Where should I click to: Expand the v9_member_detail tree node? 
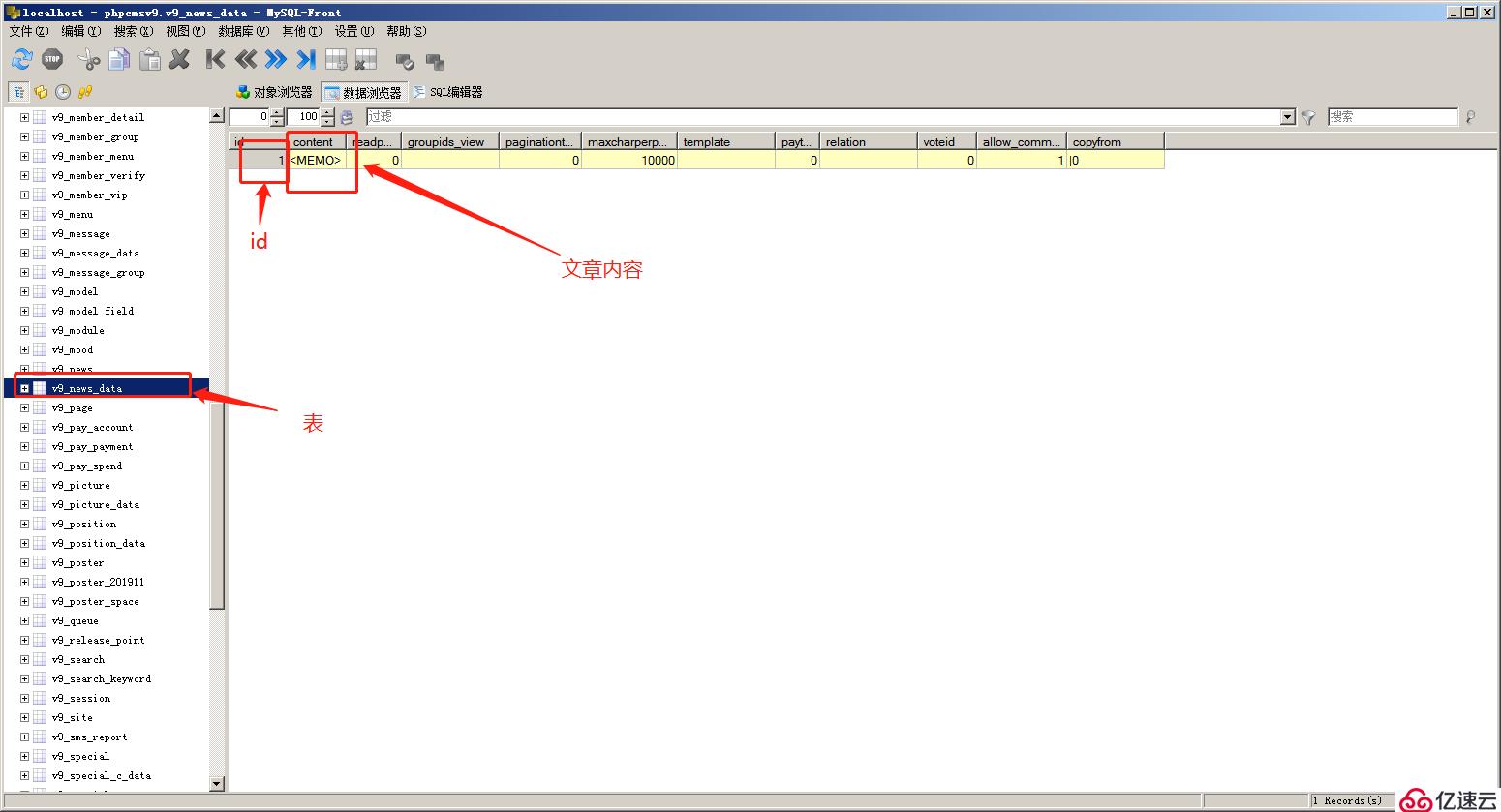(24, 117)
